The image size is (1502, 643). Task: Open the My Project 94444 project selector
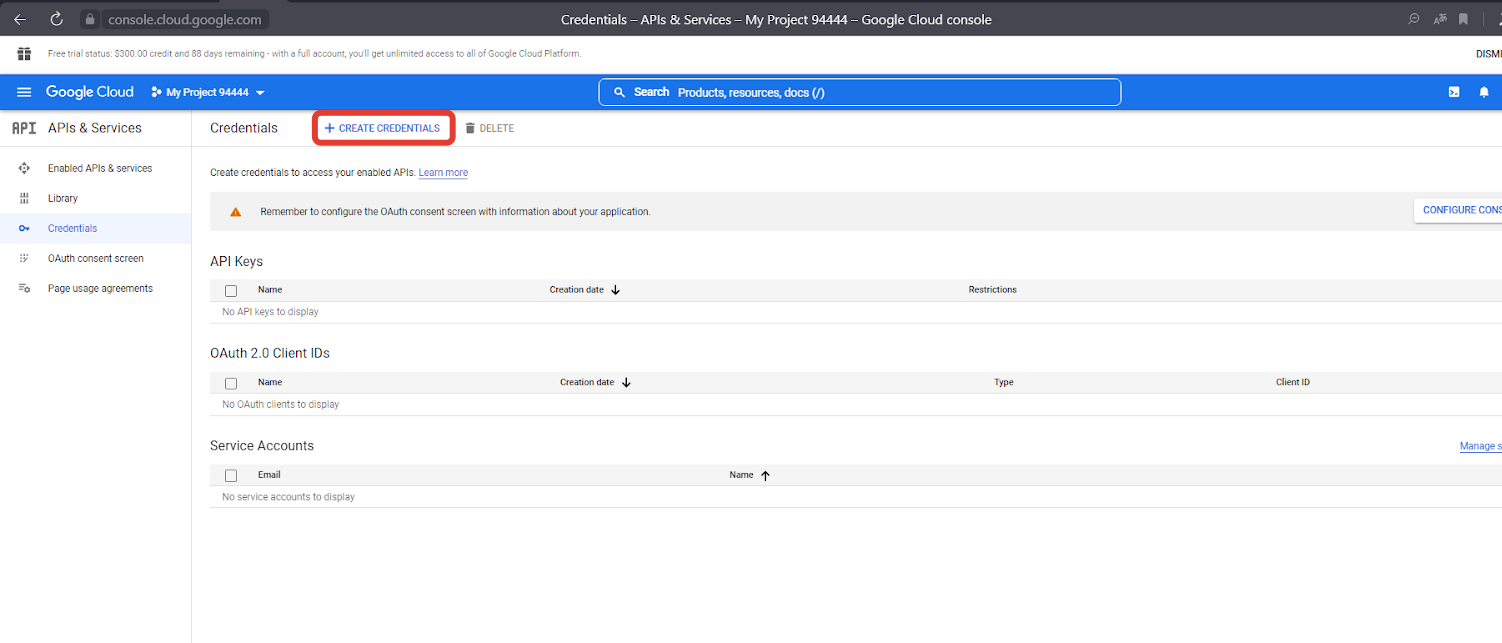208,92
